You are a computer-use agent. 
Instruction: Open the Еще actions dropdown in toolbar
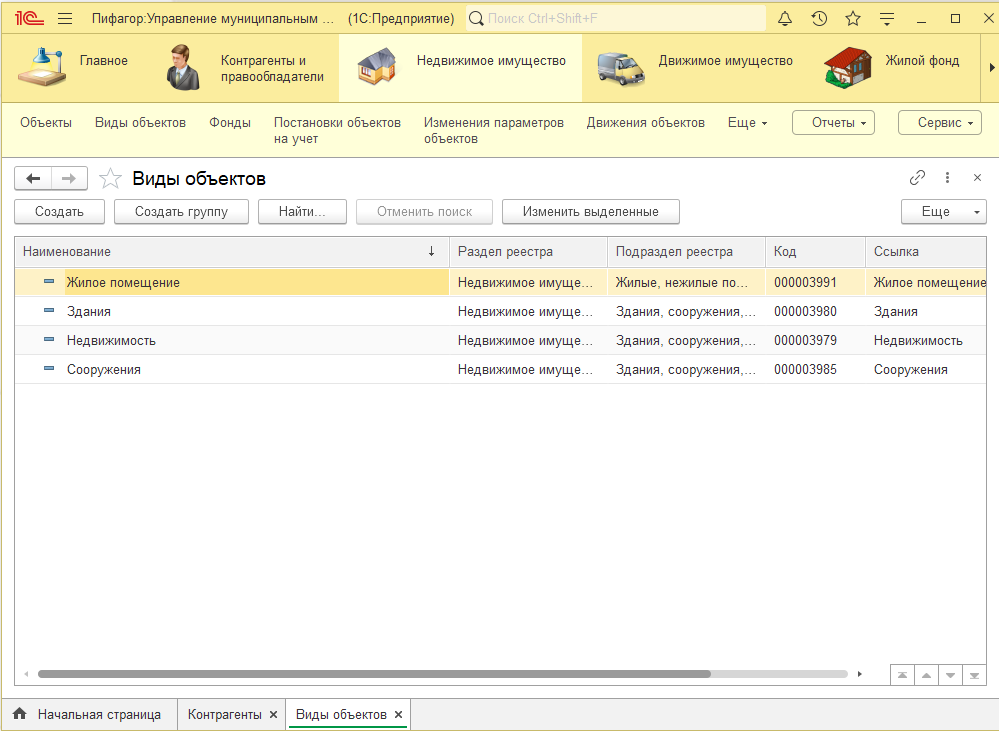[944, 212]
